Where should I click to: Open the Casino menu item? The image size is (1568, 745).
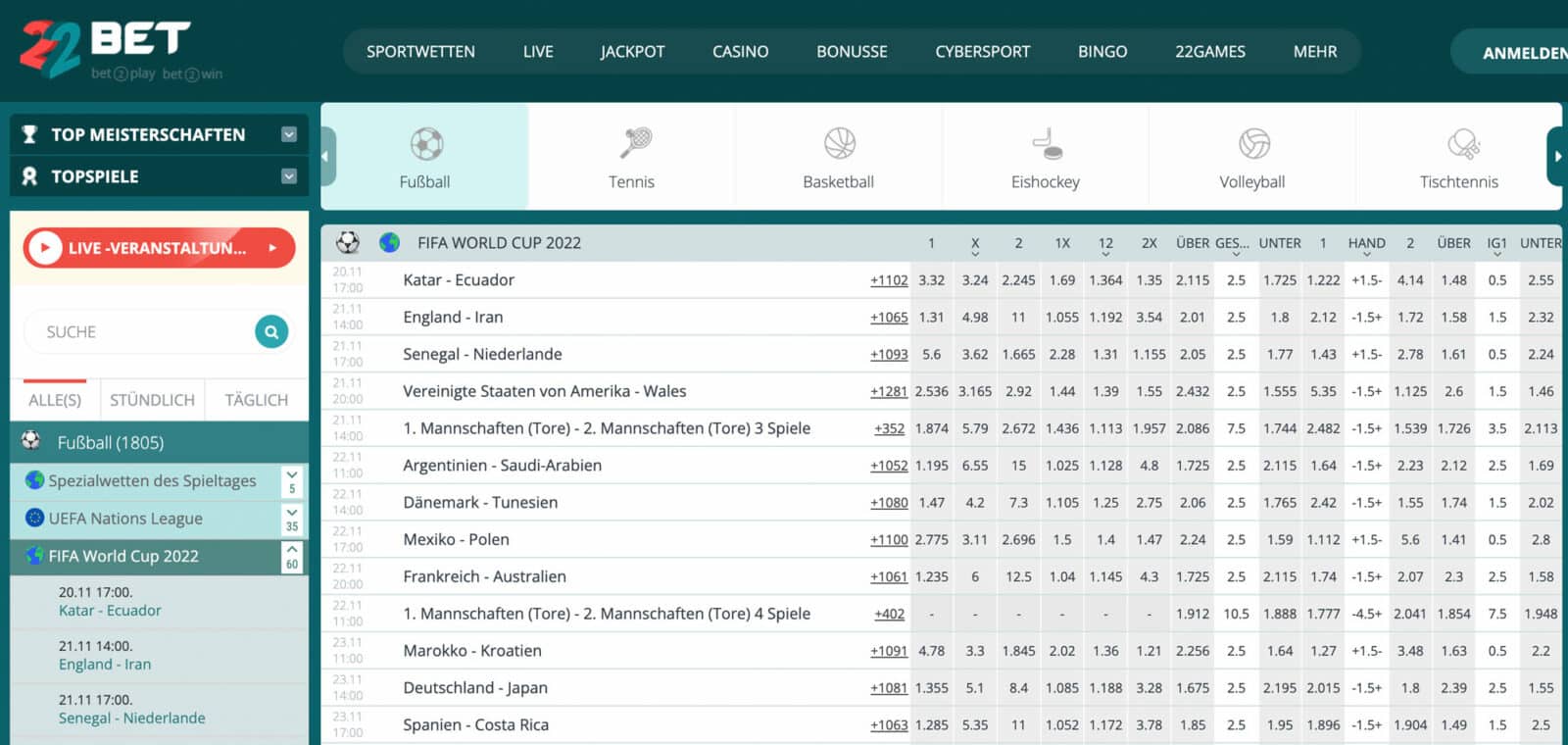tap(740, 51)
